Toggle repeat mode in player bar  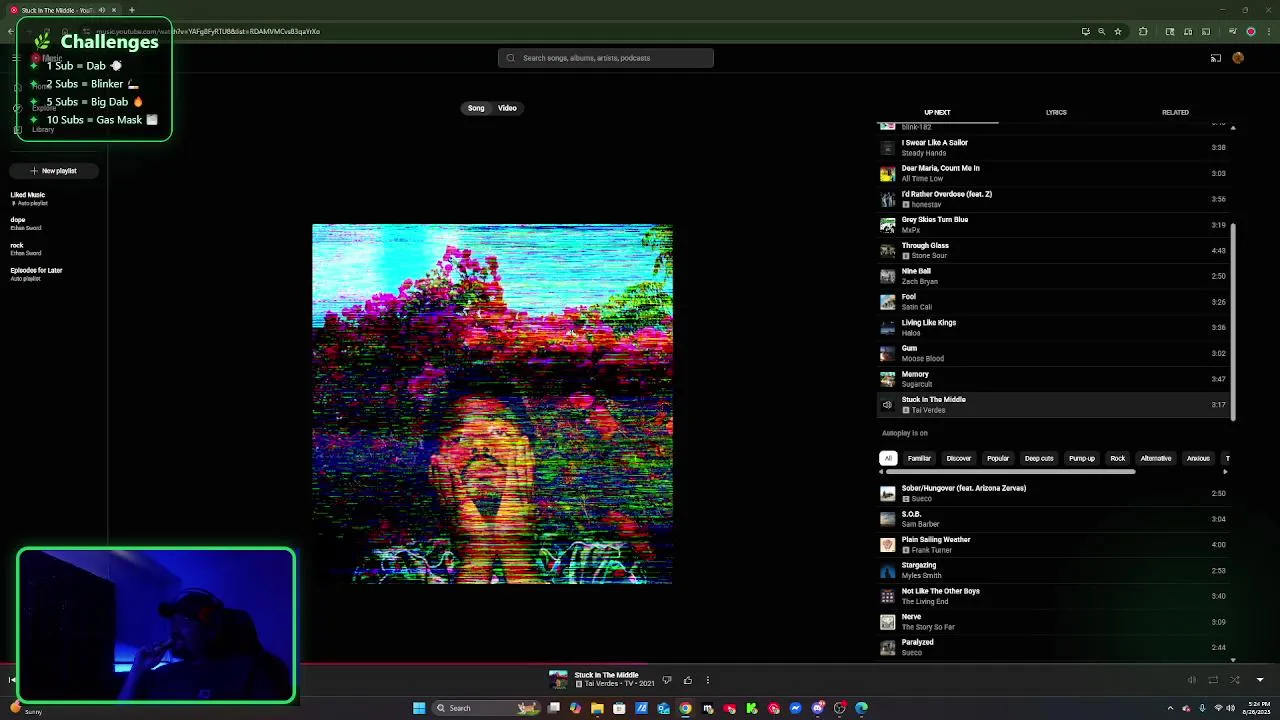click(x=1213, y=680)
